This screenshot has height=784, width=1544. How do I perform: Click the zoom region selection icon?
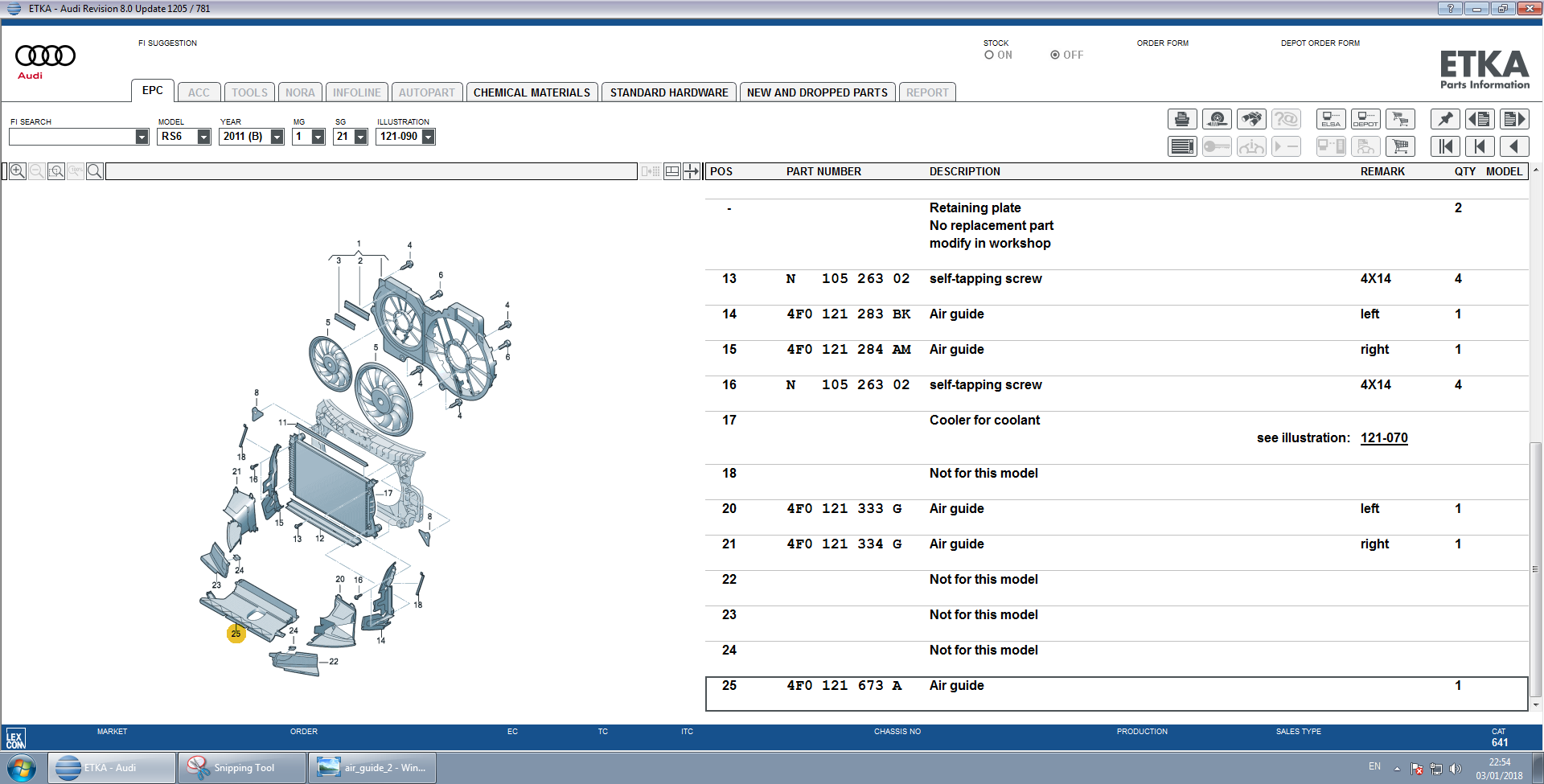[x=56, y=171]
